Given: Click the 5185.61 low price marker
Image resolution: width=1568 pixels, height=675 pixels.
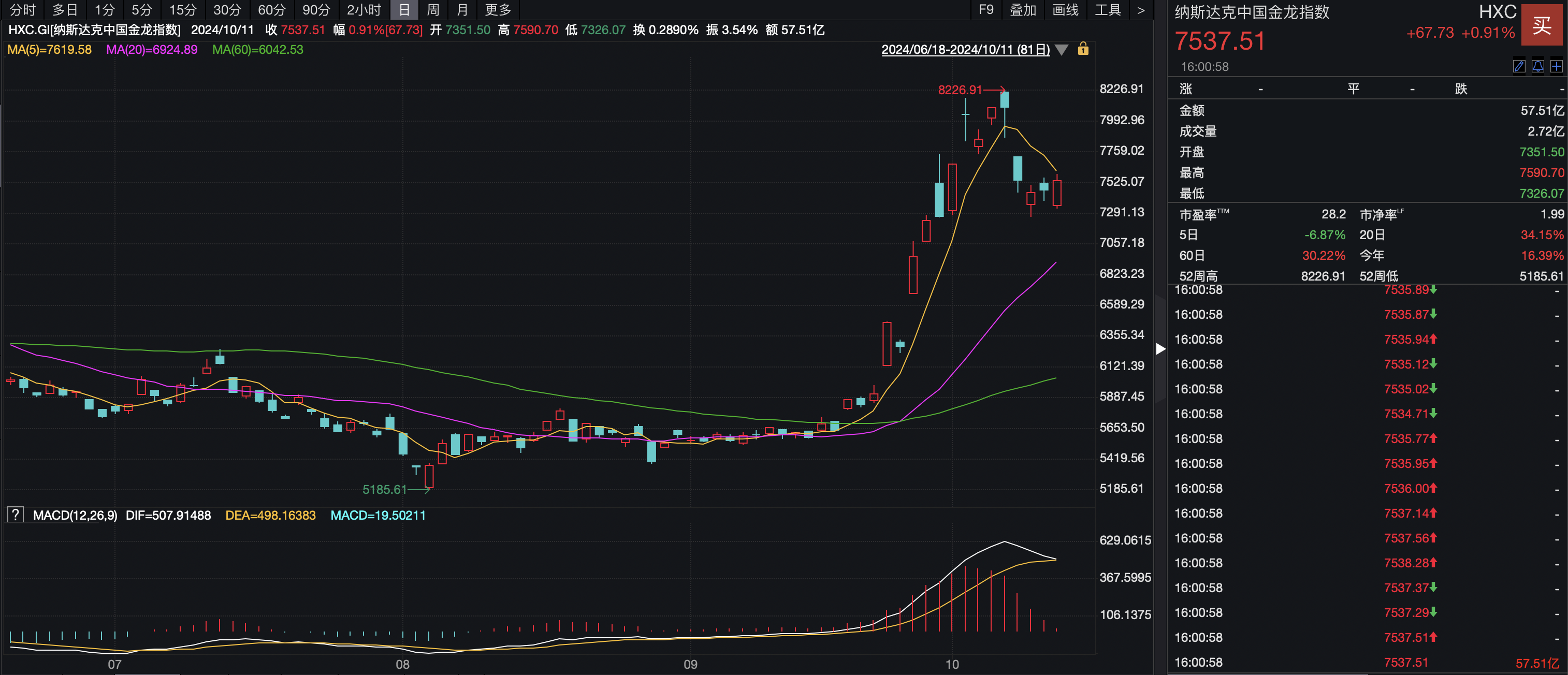Looking at the screenshot, I should coord(384,489).
